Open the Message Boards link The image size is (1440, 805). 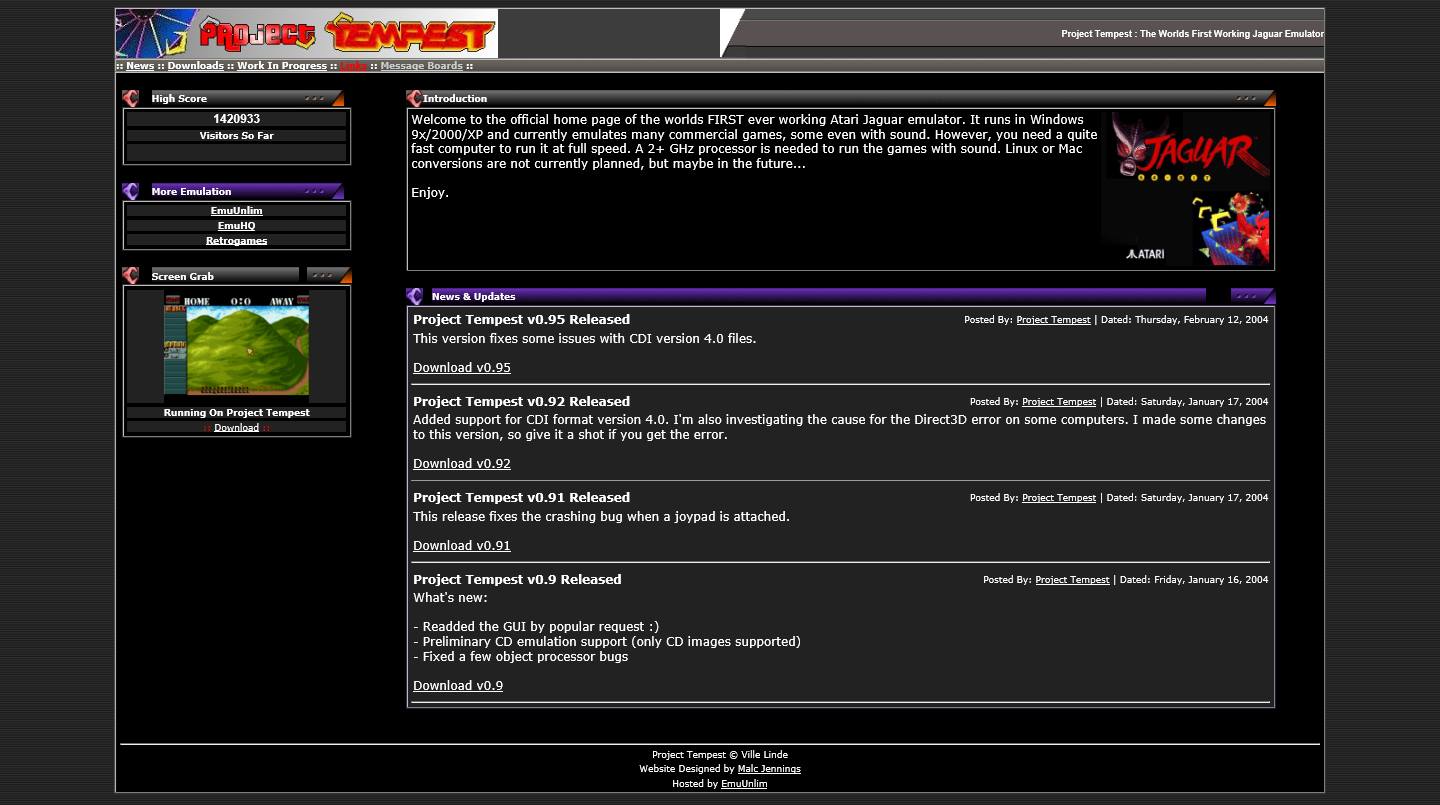[x=421, y=66]
